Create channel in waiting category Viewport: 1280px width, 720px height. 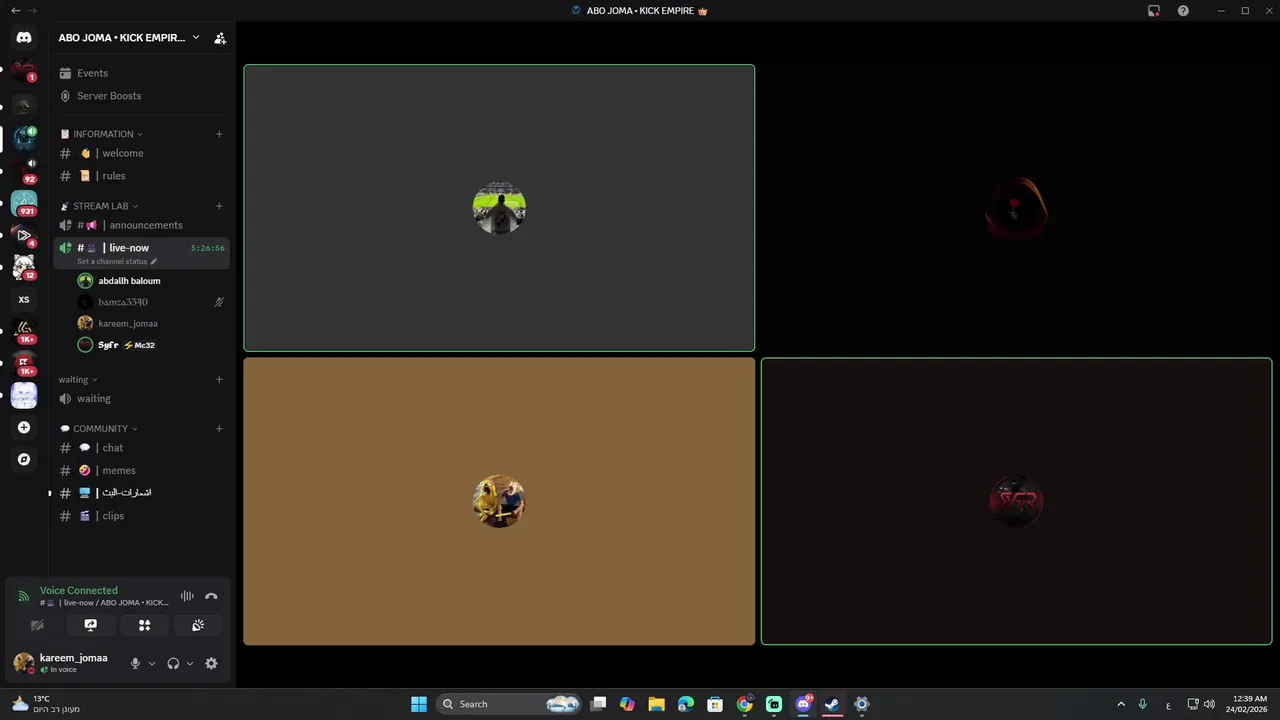(219, 379)
